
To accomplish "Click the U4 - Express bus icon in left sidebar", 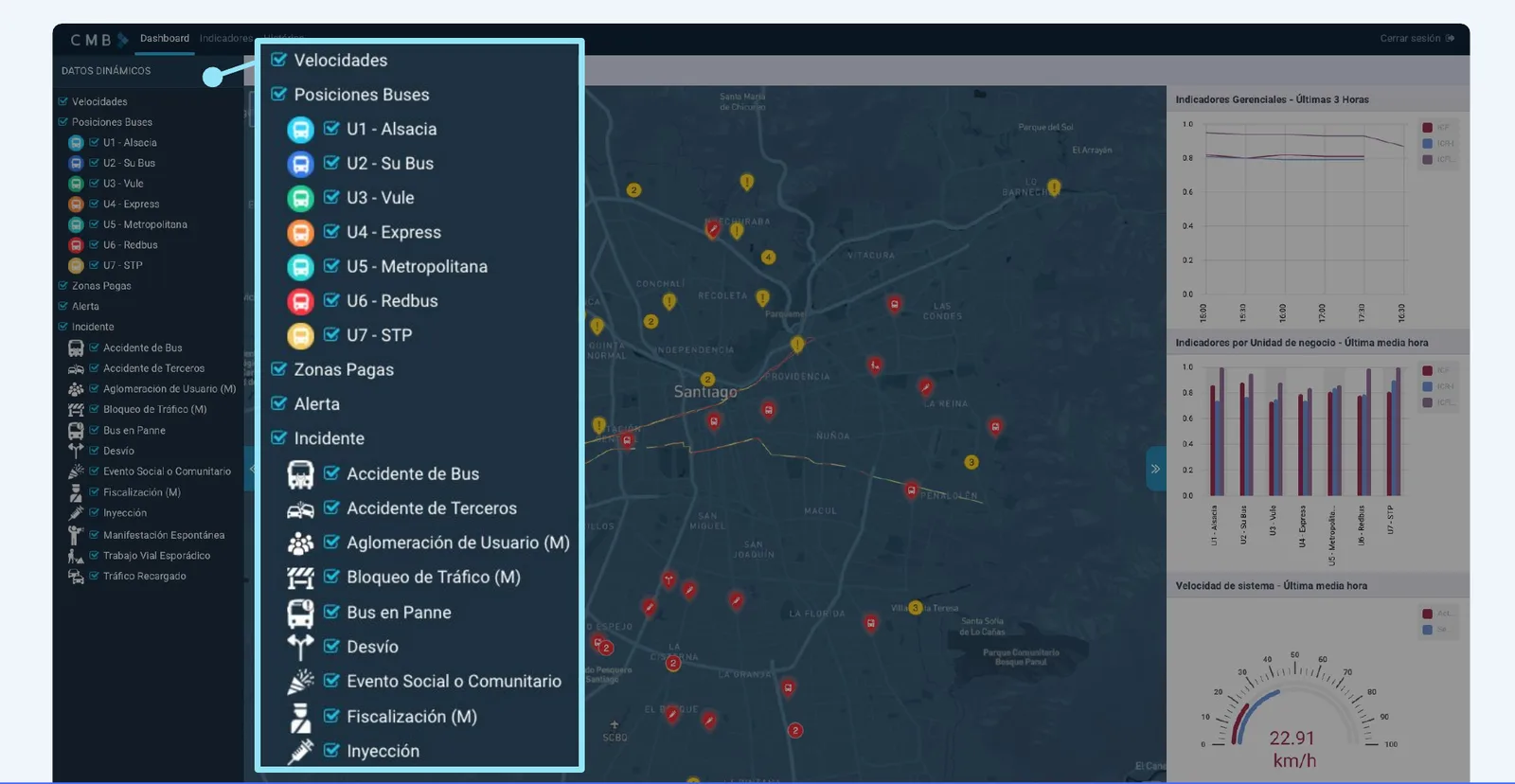I will [x=76, y=205].
